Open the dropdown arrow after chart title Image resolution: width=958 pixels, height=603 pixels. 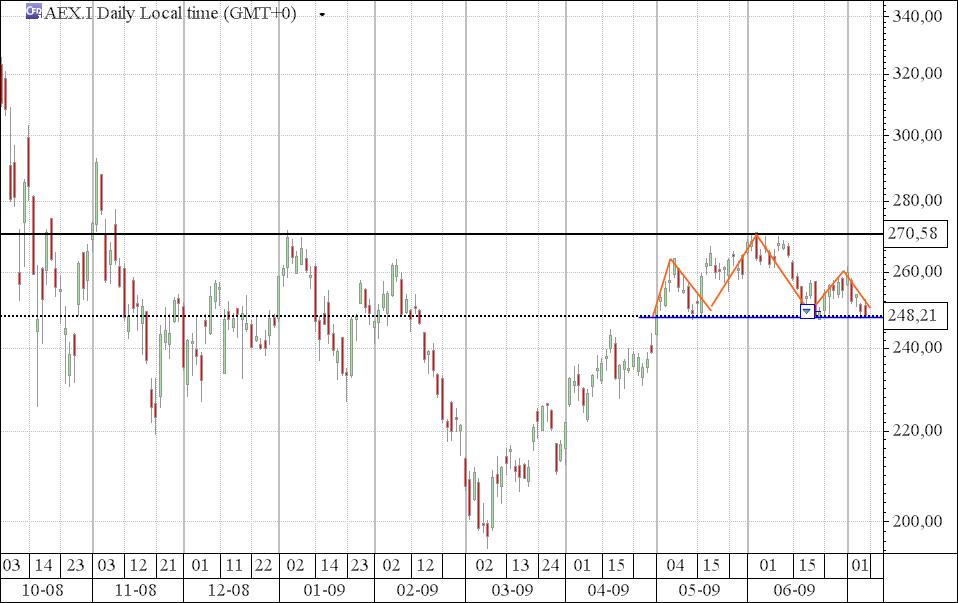click(322, 14)
